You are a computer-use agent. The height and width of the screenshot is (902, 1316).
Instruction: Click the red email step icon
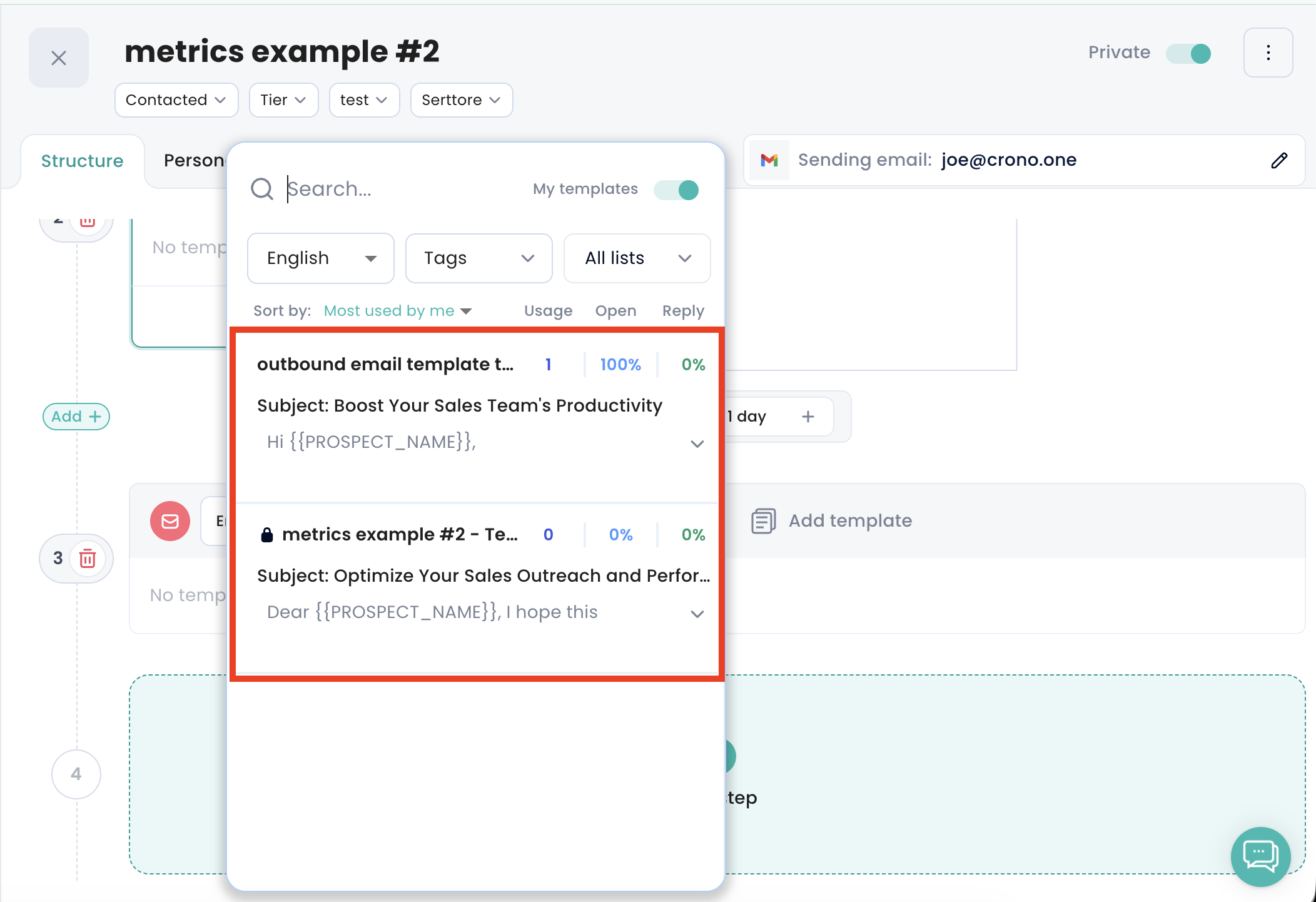coord(170,521)
